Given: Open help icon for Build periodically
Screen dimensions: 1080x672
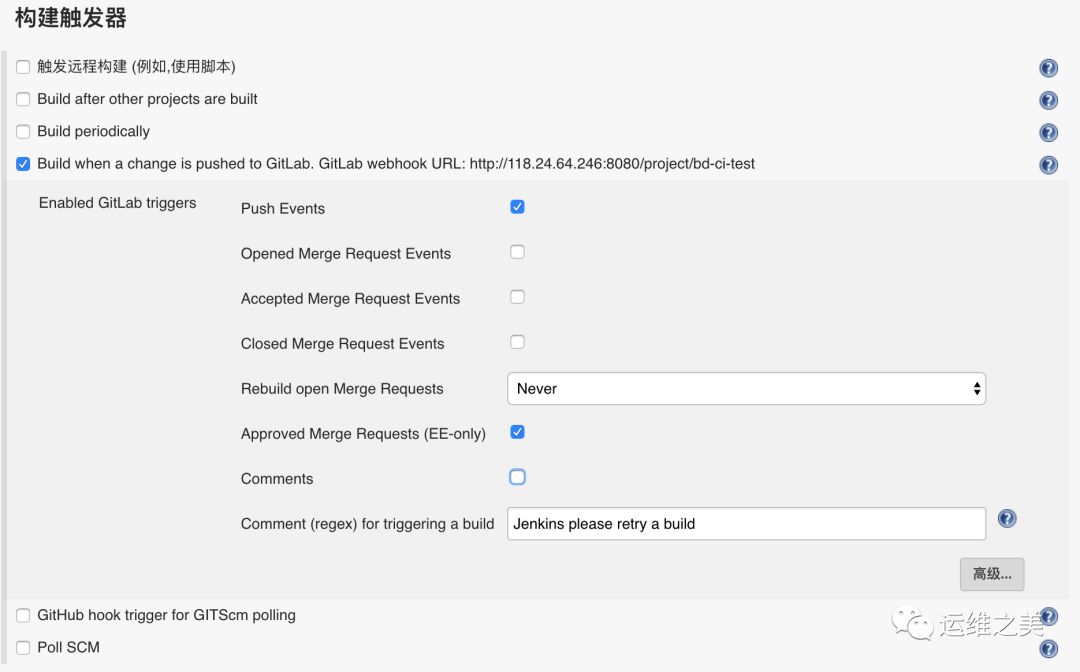Looking at the screenshot, I should [x=1048, y=132].
